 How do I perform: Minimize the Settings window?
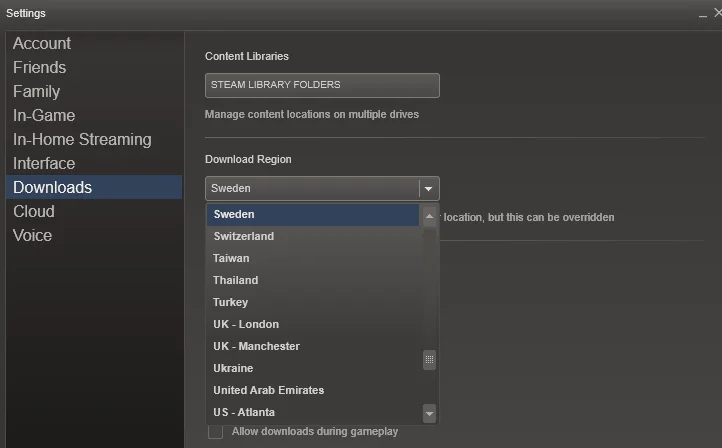[x=703, y=14]
